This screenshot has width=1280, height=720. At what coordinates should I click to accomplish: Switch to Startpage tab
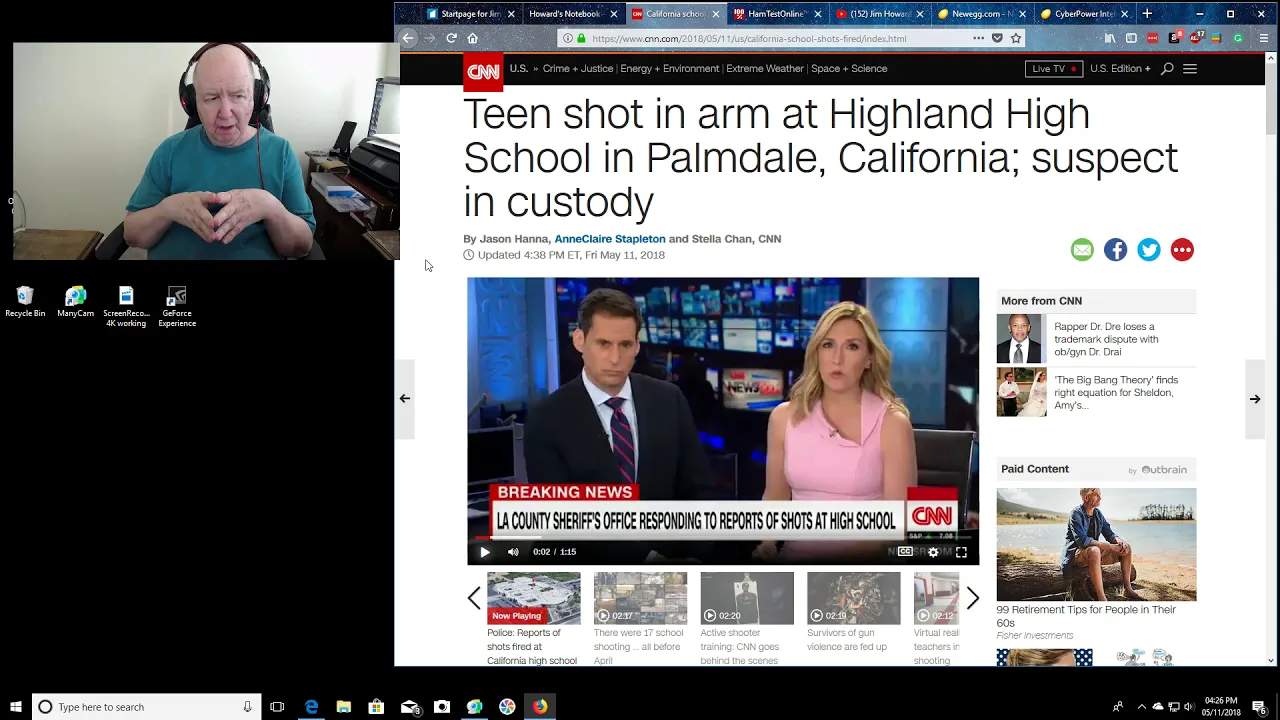(x=470, y=14)
